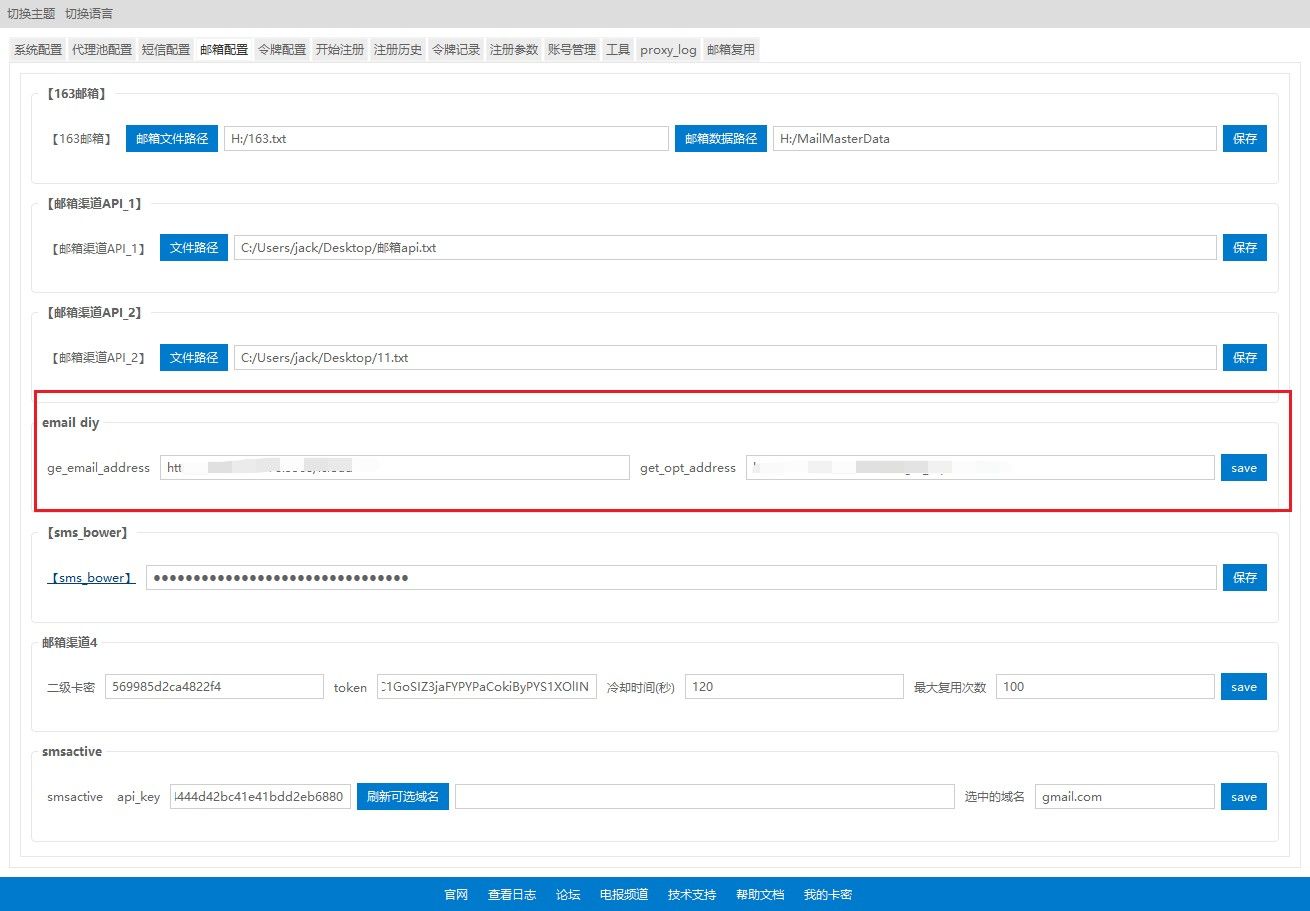
Task: Open the proxy_log tab
Action: coord(668,50)
